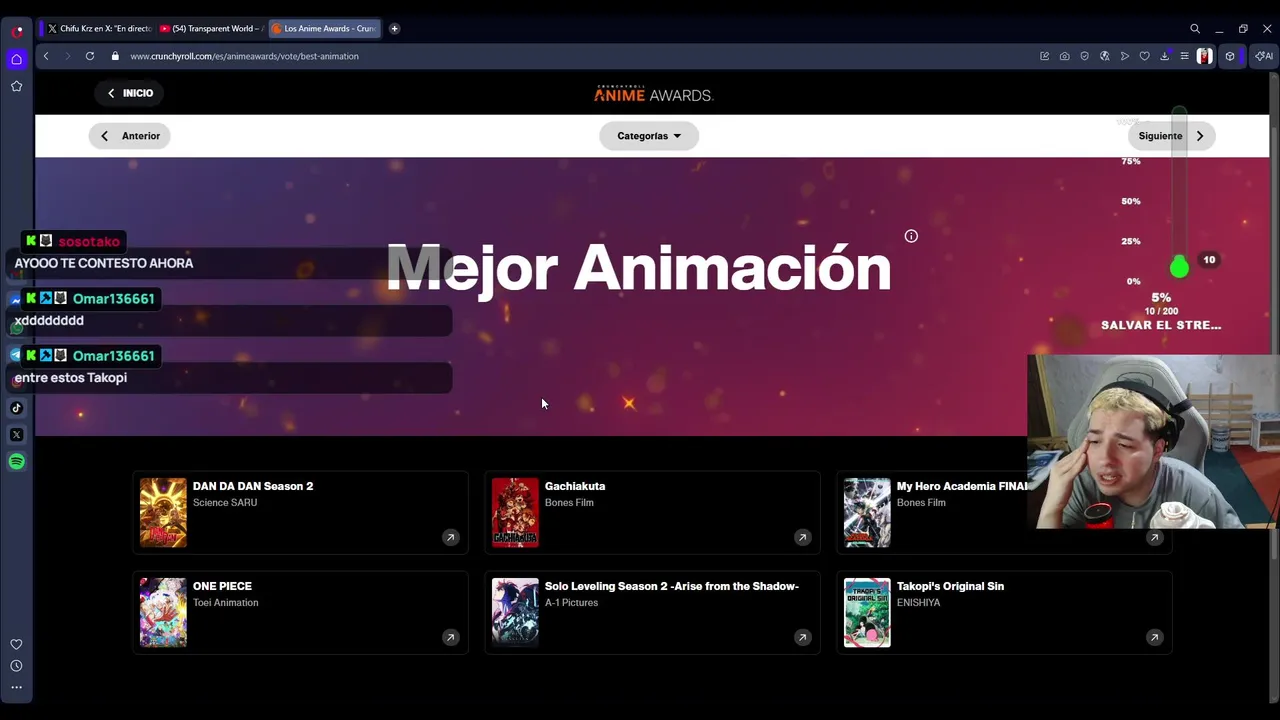Go to INICIO

130,93
